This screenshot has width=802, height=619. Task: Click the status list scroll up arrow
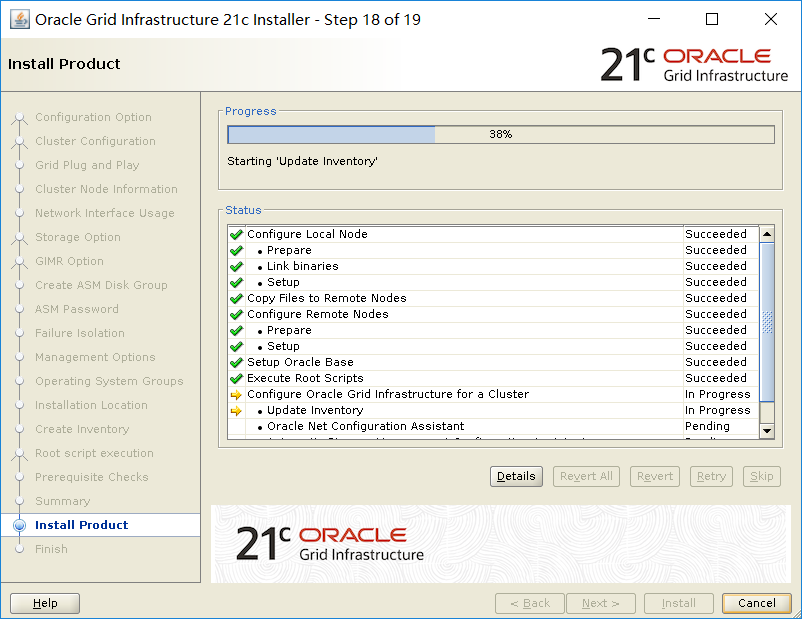[x=767, y=234]
